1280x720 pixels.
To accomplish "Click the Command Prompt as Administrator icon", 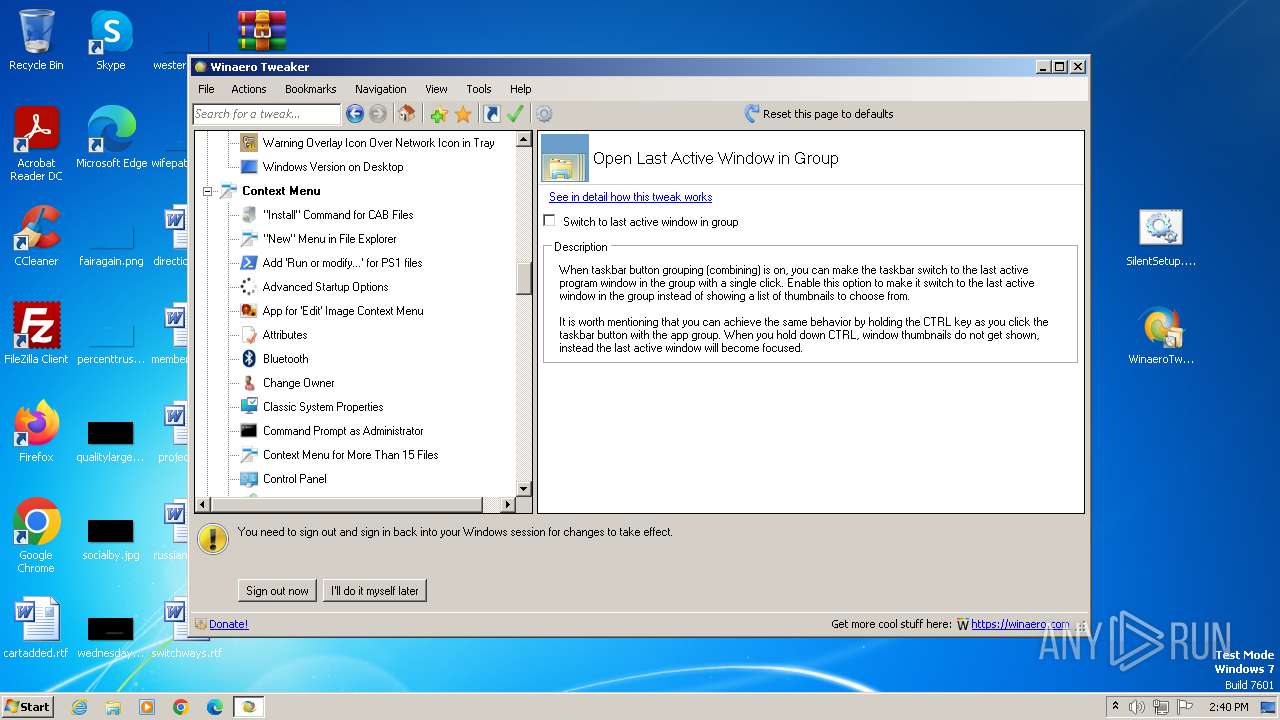I will pos(249,431).
